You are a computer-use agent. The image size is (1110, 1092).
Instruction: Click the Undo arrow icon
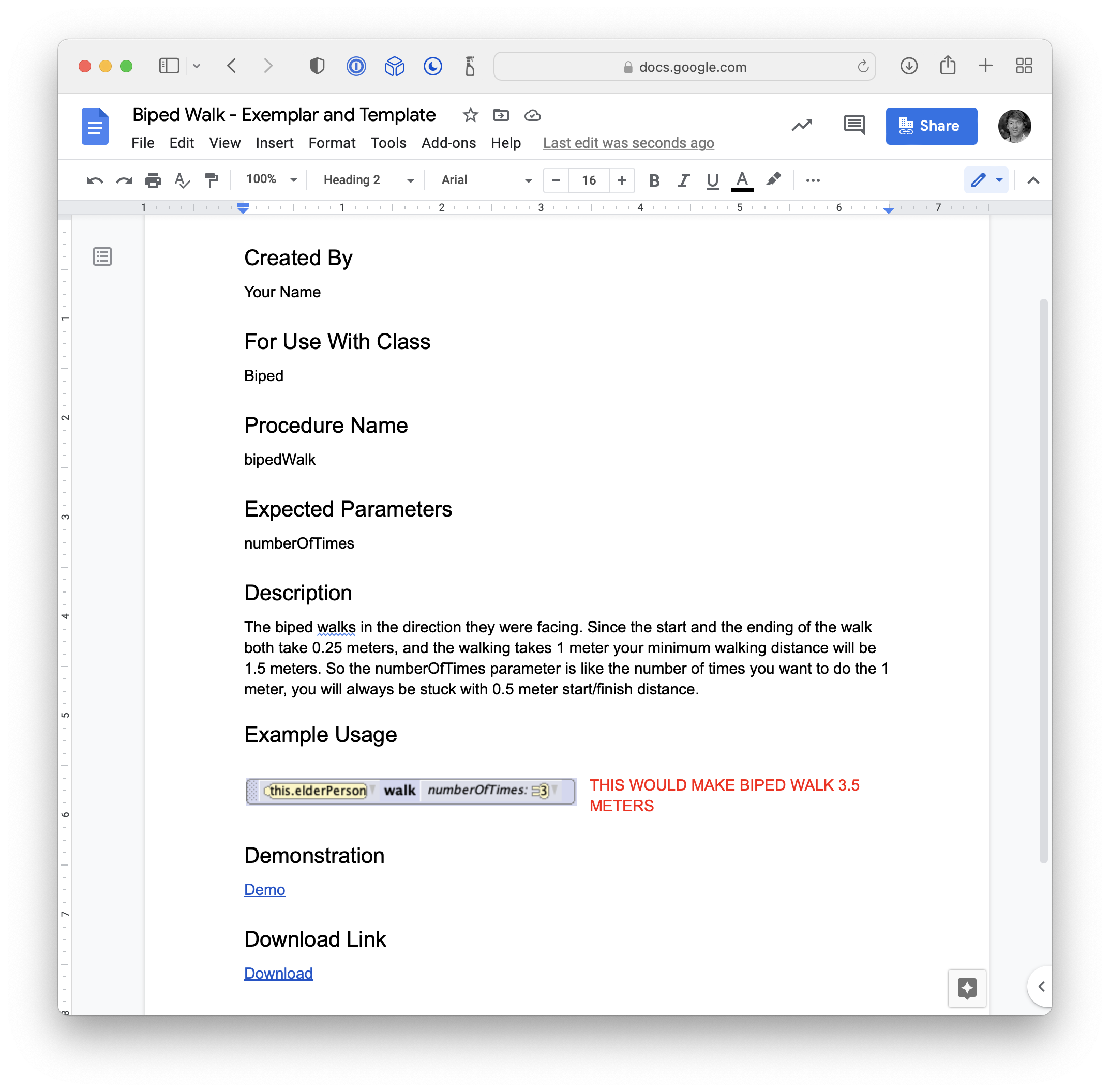(x=95, y=180)
